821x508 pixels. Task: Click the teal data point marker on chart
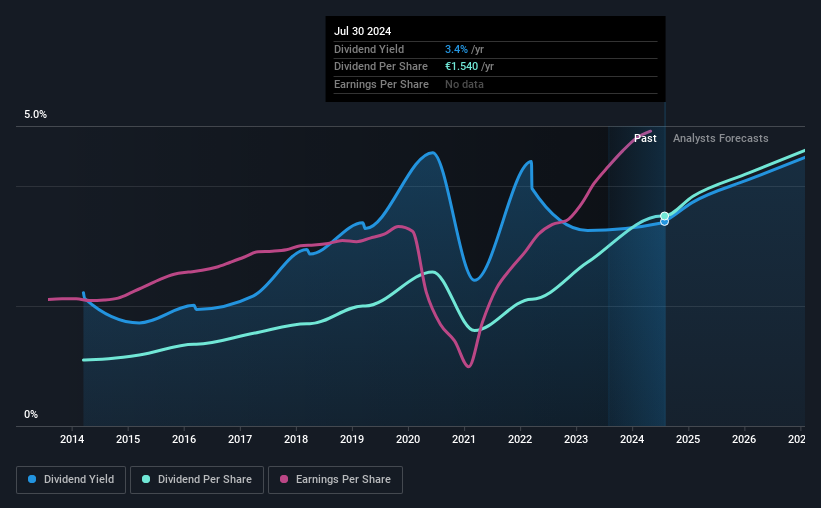[x=664, y=216]
